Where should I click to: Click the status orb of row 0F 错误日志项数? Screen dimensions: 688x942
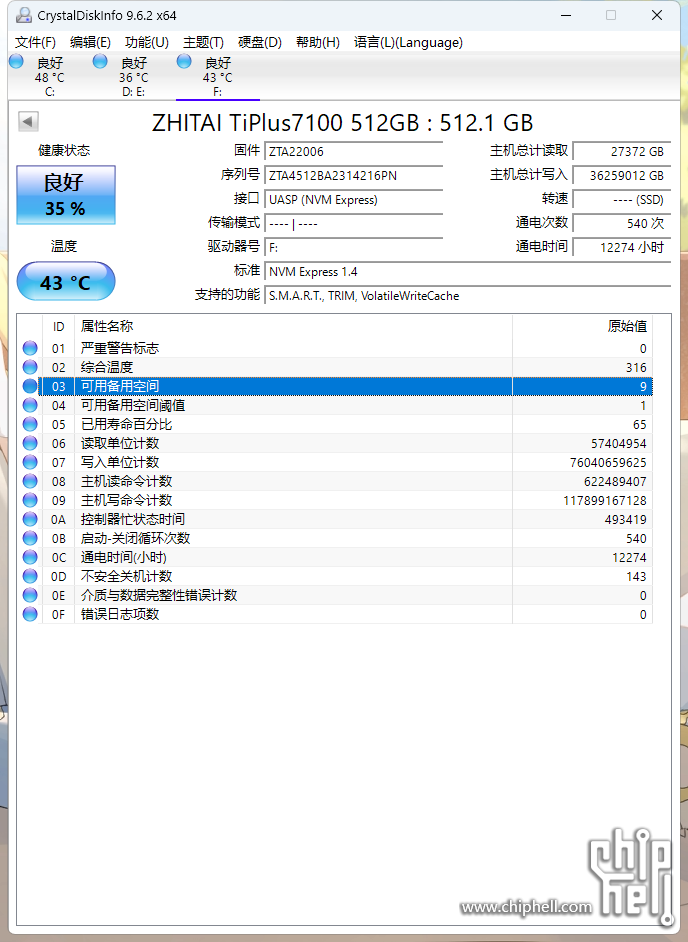[x=30, y=614]
